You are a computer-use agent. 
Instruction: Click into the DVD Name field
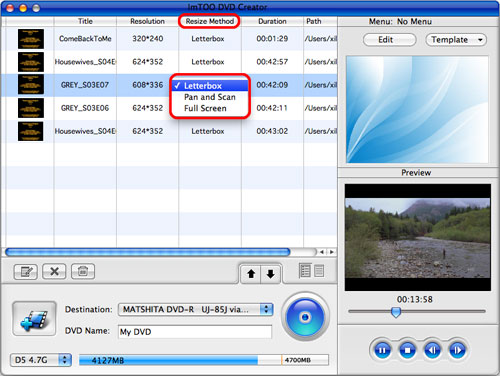pyautogui.click(x=195, y=332)
